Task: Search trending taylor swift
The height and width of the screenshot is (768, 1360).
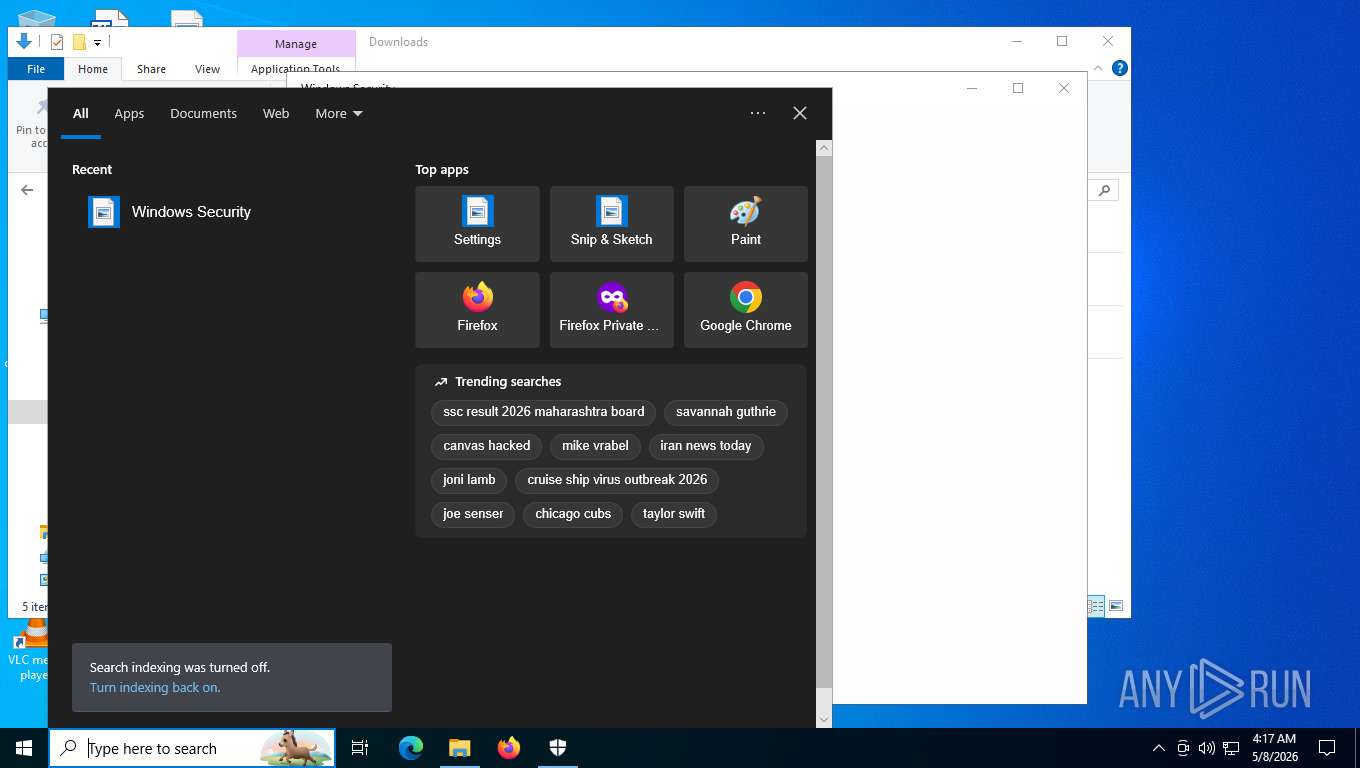Action: [674, 514]
